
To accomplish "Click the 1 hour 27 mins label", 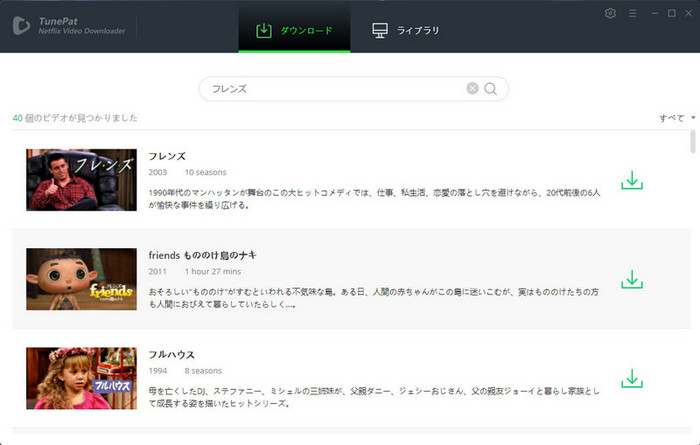I will (x=213, y=271).
